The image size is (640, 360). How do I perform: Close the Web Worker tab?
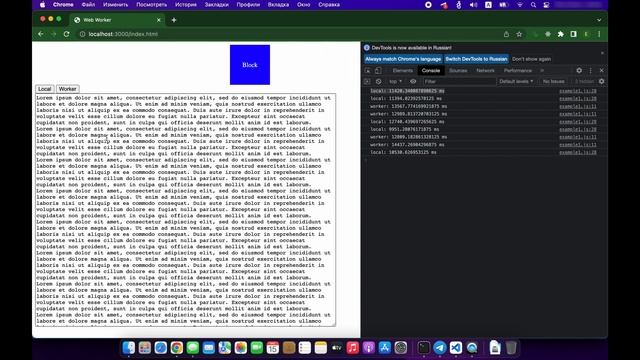point(159,20)
